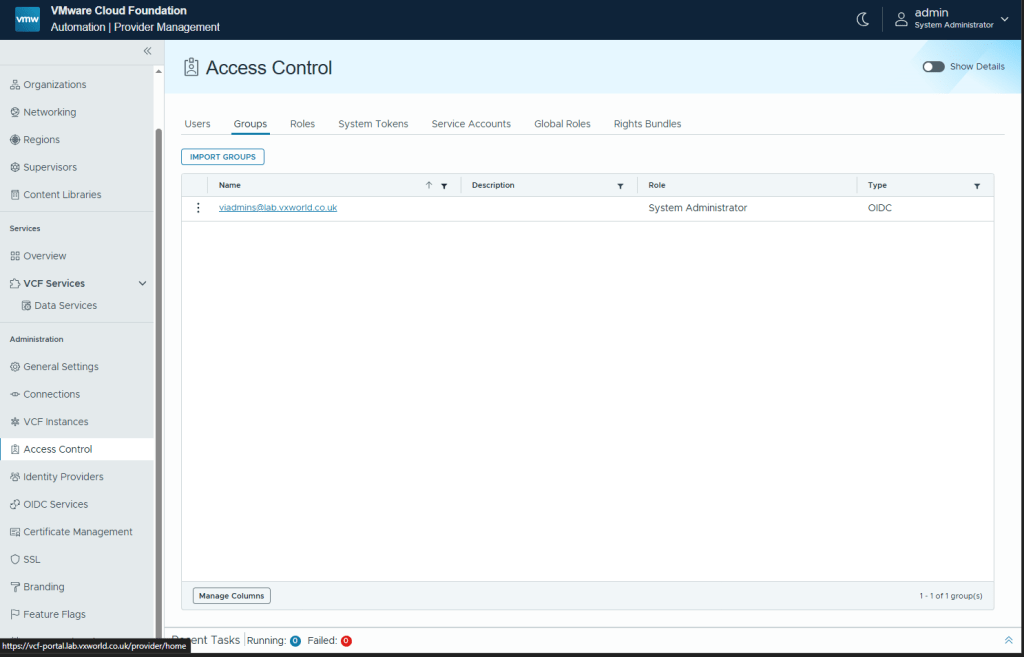Screen dimensions: 1024x657
Task: Open Certificate Management in the sidebar
Action: point(77,532)
